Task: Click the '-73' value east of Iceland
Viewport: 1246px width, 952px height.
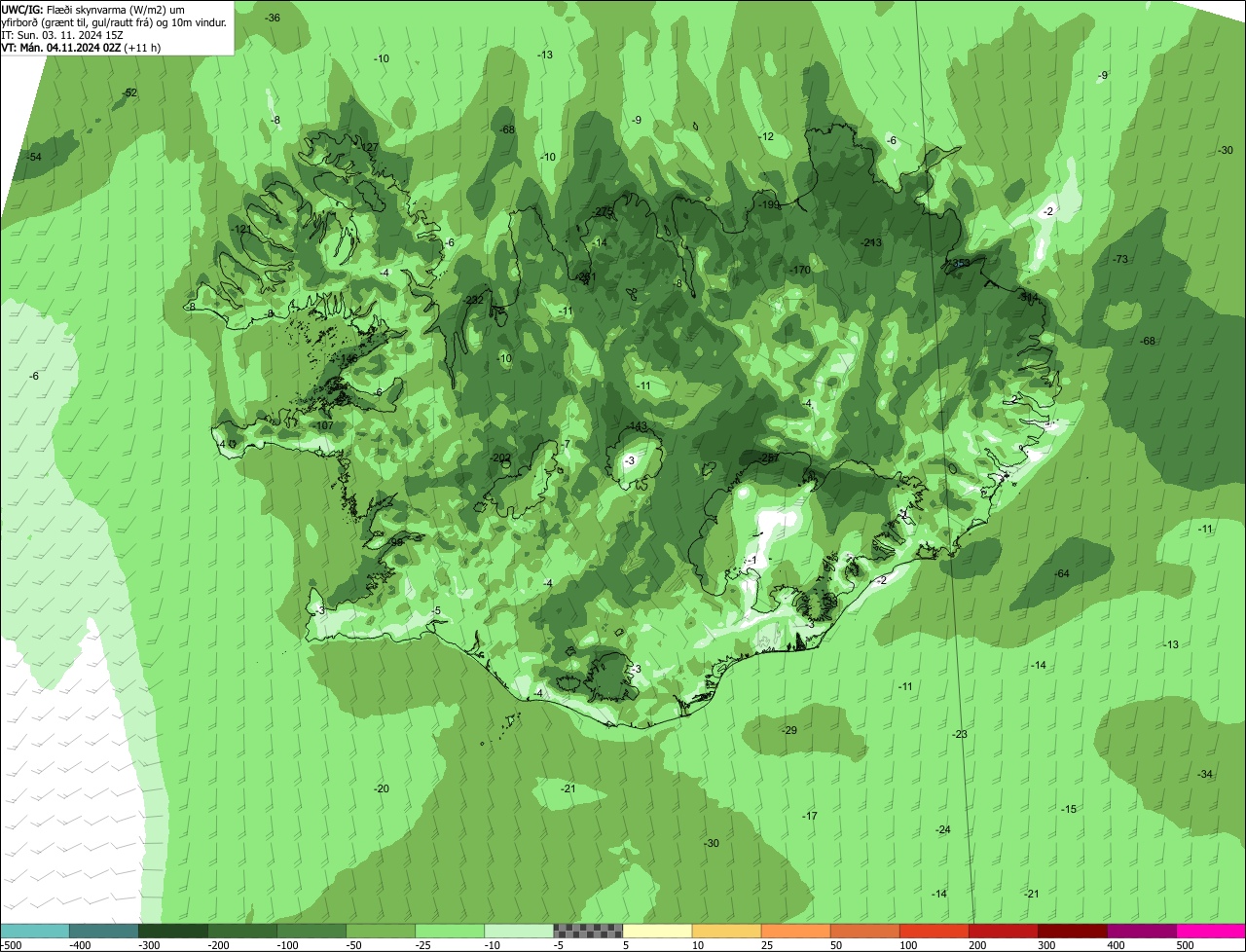Action: coord(1119,259)
